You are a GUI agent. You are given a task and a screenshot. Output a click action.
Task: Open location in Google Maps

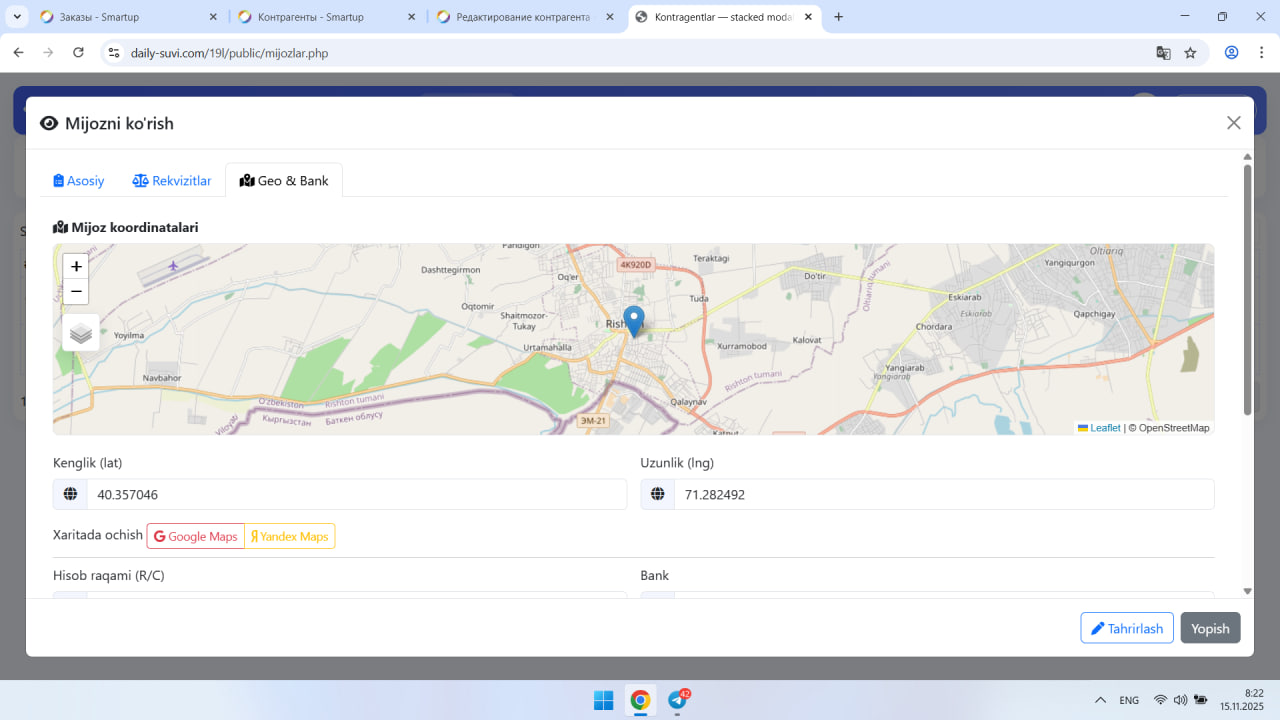(x=196, y=536)
